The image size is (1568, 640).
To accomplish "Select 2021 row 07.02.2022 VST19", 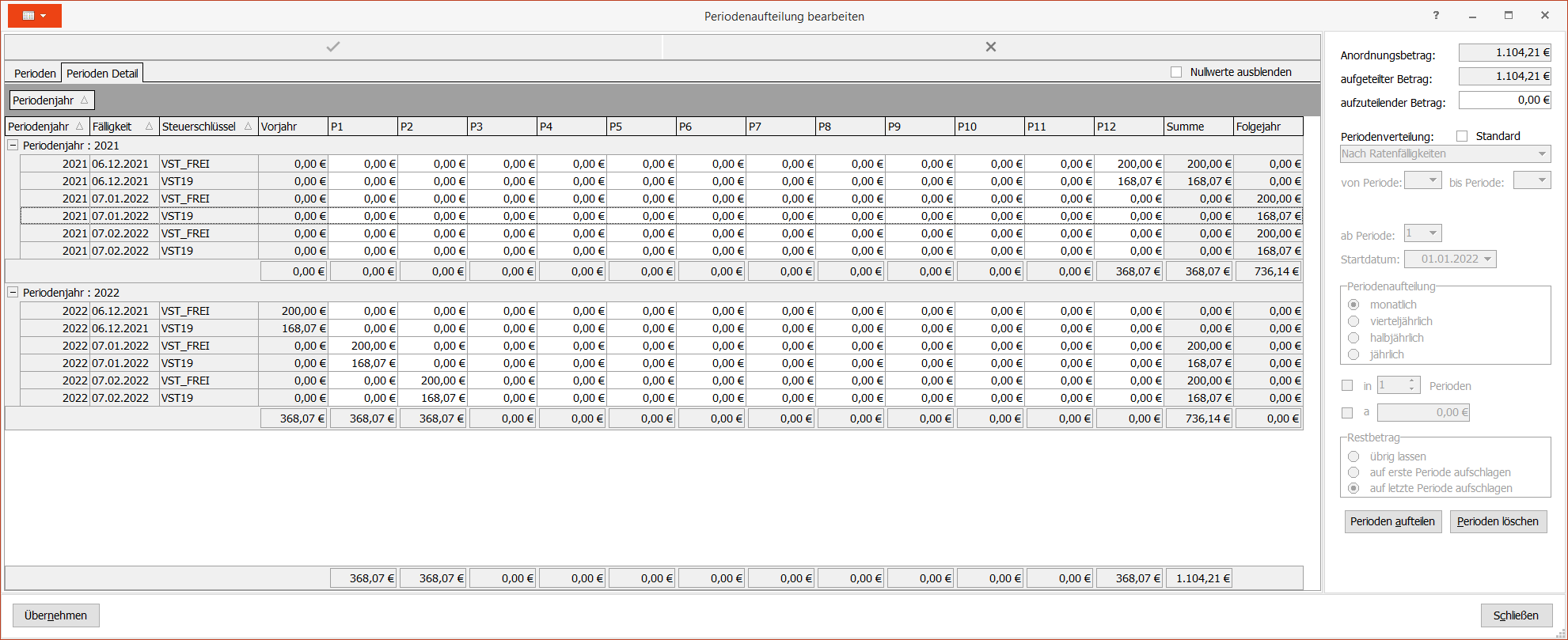I will tap(662, 251).
